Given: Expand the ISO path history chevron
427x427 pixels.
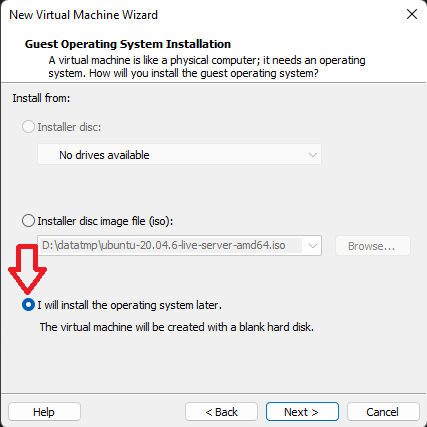Looking at the screenshot, I should pyautogui.click(x=313, y=246).
